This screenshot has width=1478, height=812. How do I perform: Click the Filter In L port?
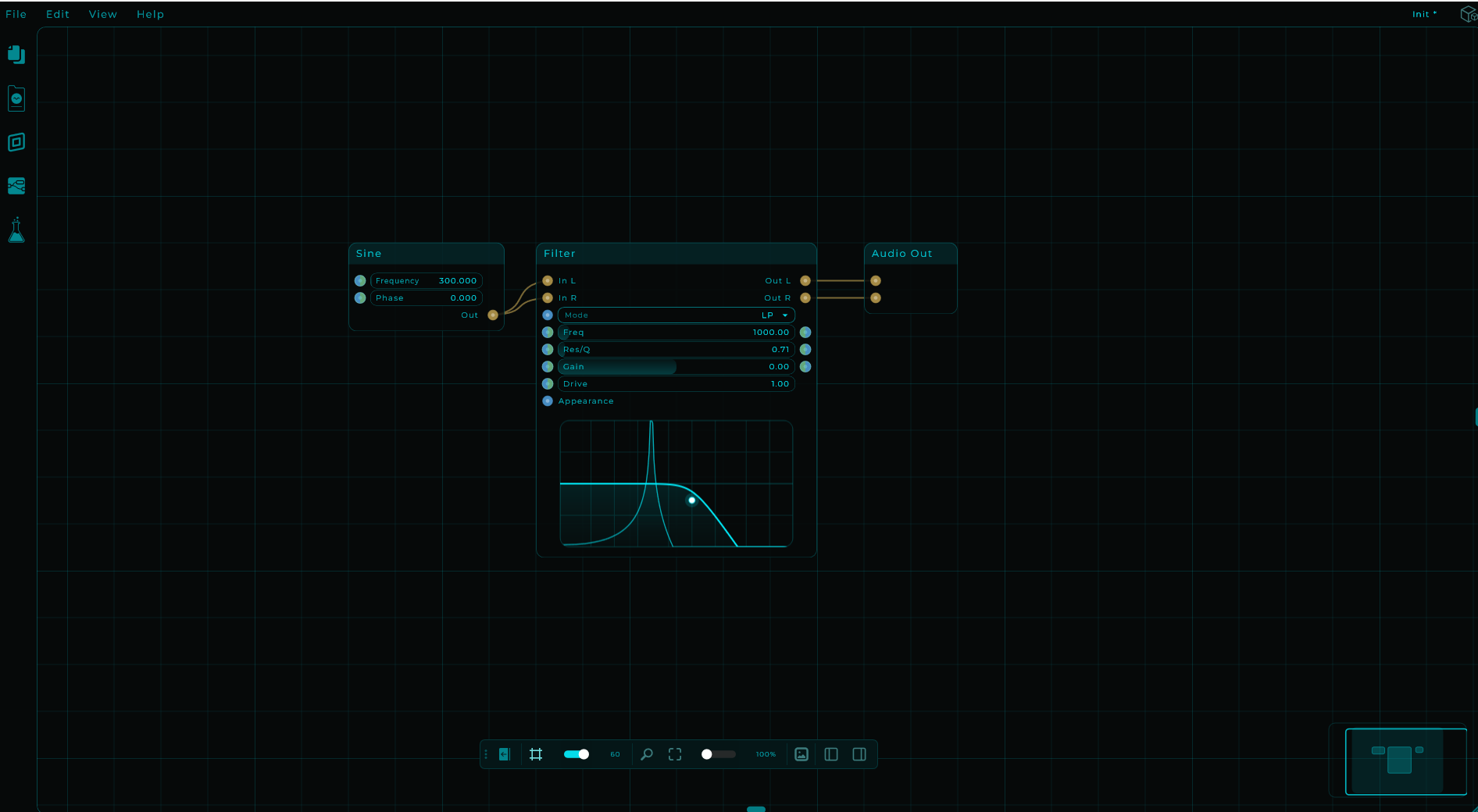[x=548, y=281]
